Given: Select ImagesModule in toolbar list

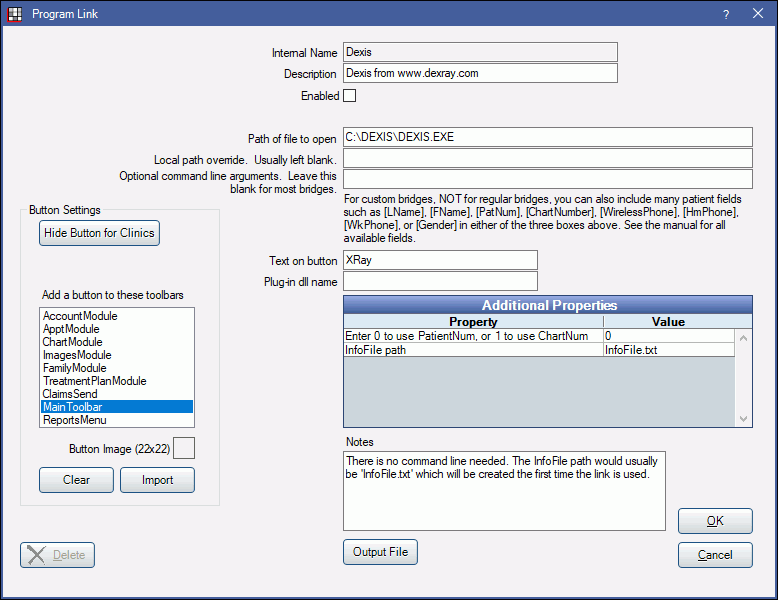Looking at the screenshot, I should pyautogui.click(x=117, y=355).
